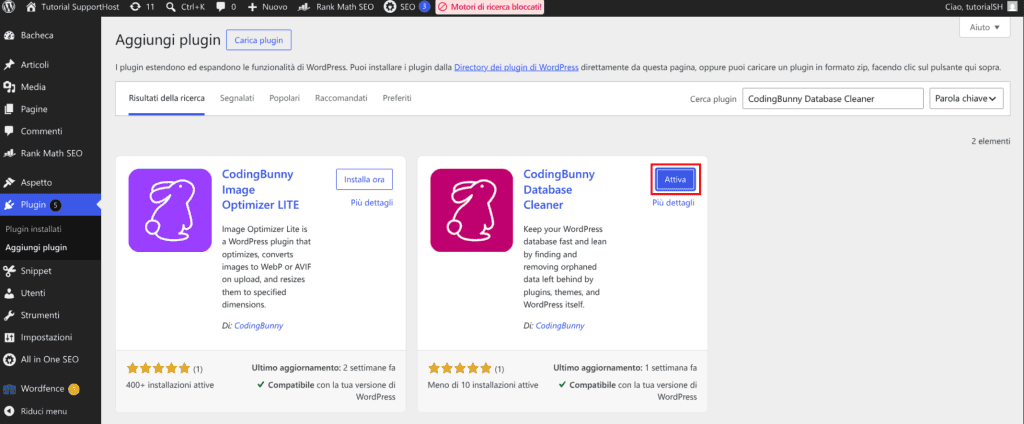This screenshot has height=424, width=1024.
Task: Click the "2 elementi" results count
Action: (991, 141)
